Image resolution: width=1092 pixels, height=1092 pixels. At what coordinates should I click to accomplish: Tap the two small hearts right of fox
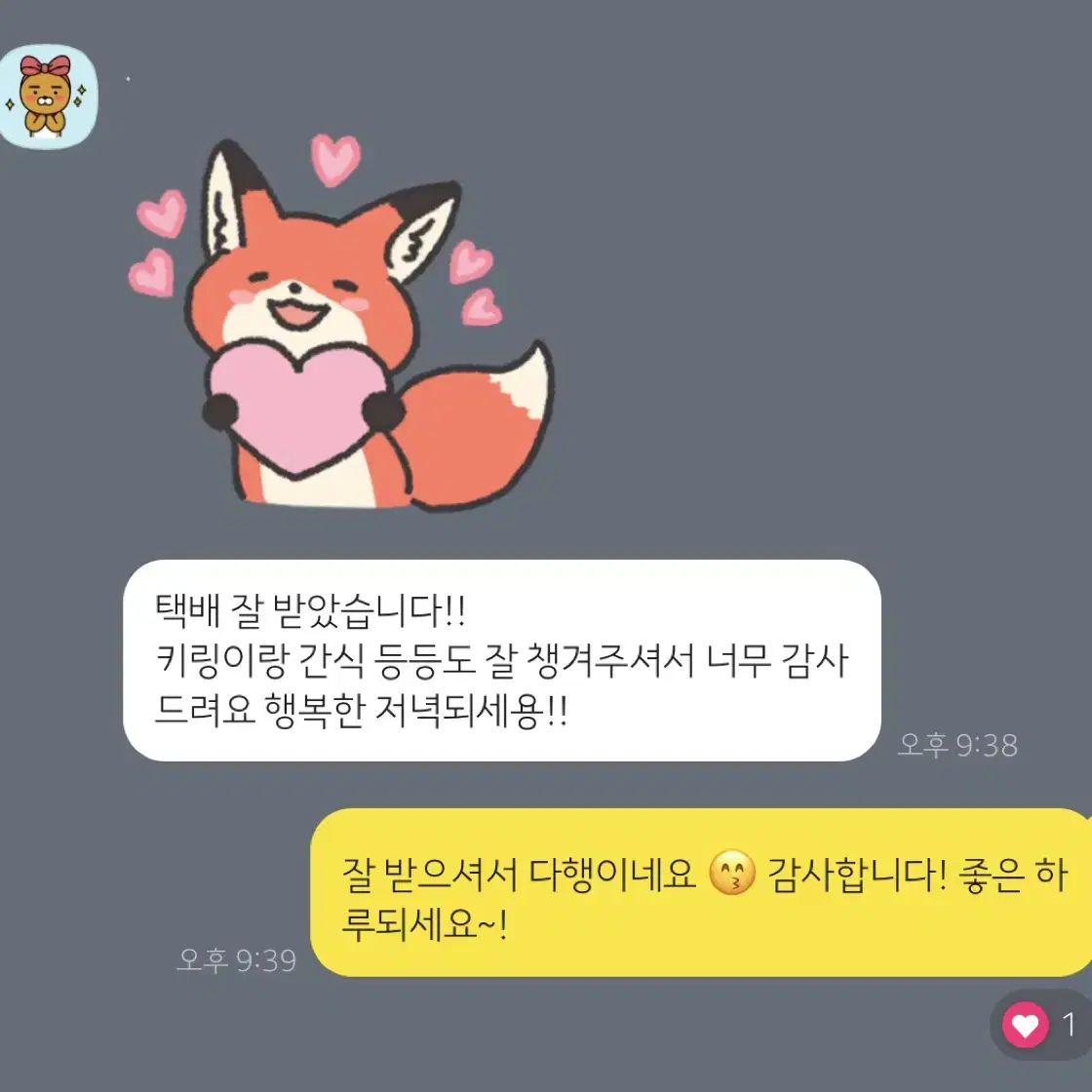click(475, 283)
